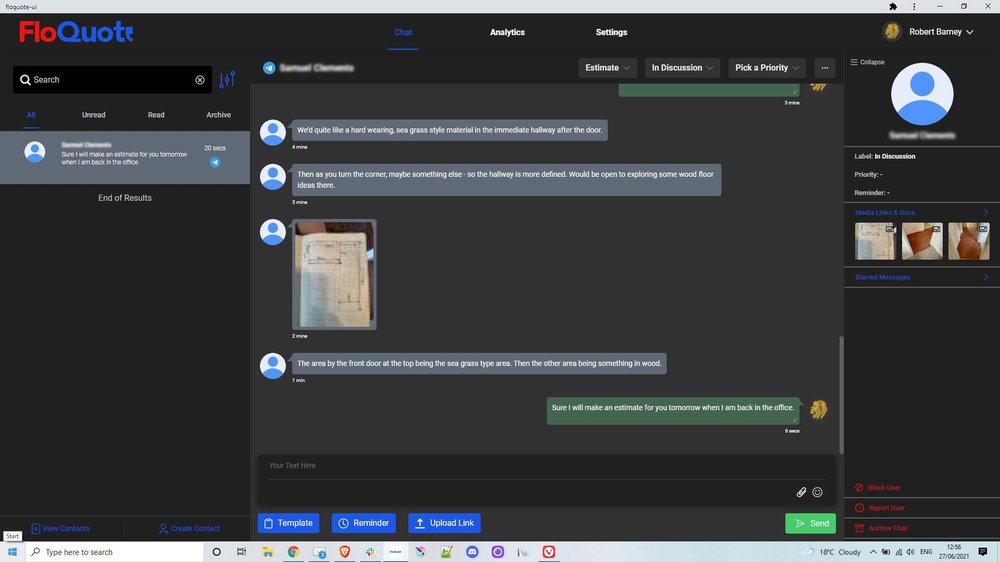
Task: Click the FloQuote logo
Action: click(76, 31)
